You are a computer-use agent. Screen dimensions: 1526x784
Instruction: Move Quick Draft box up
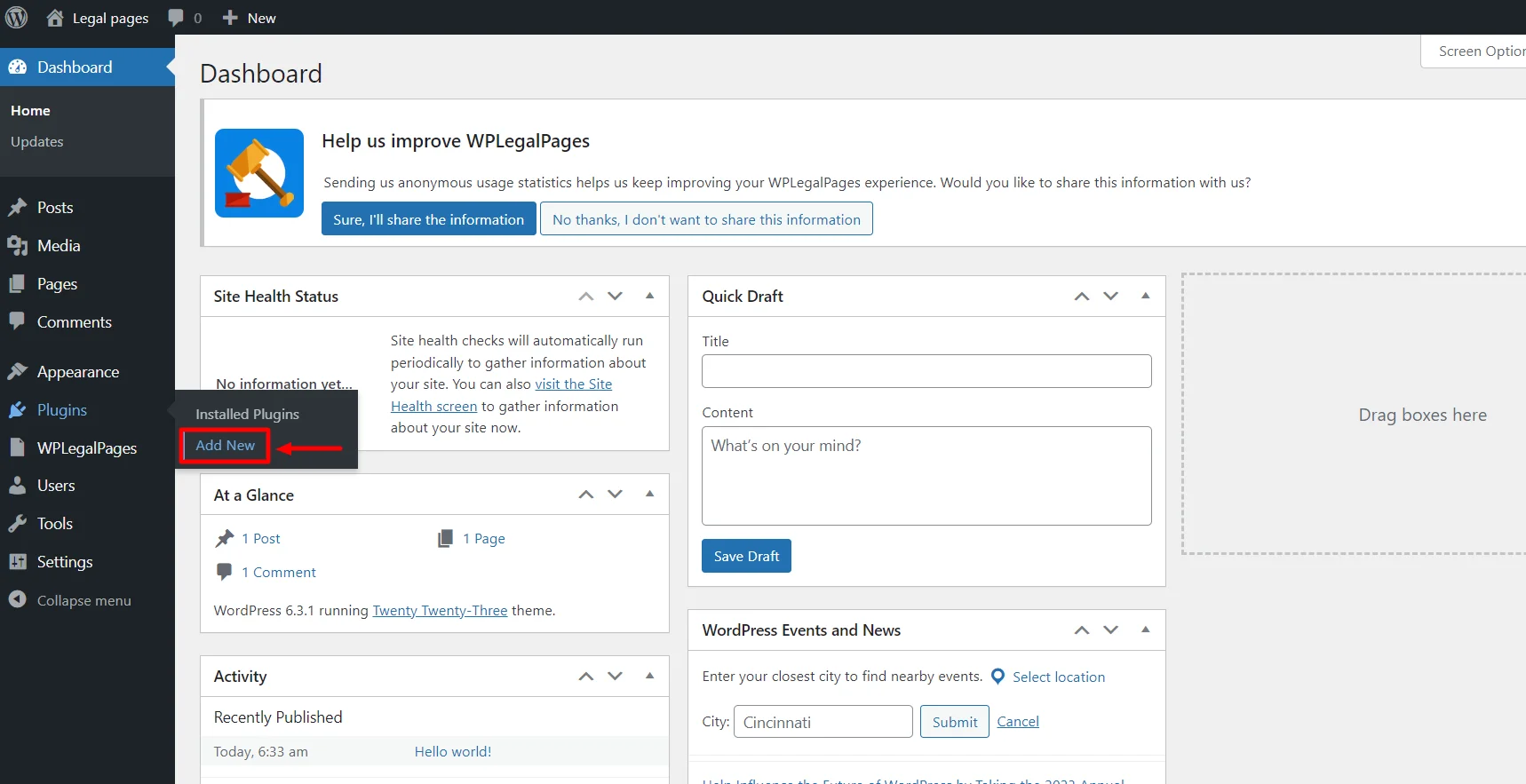coord(1081,297)
